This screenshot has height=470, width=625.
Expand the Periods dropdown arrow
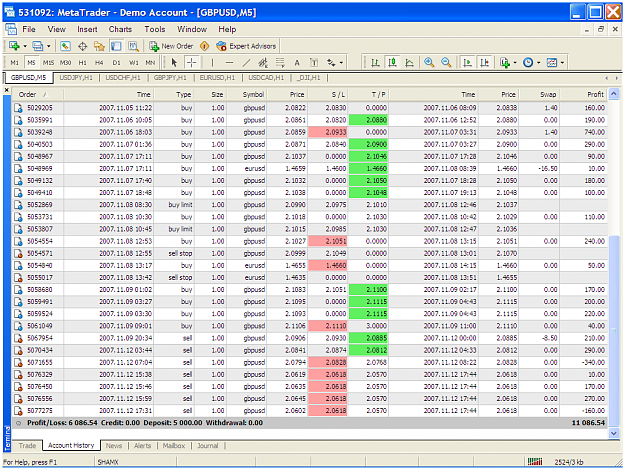[x=539, y=63]
